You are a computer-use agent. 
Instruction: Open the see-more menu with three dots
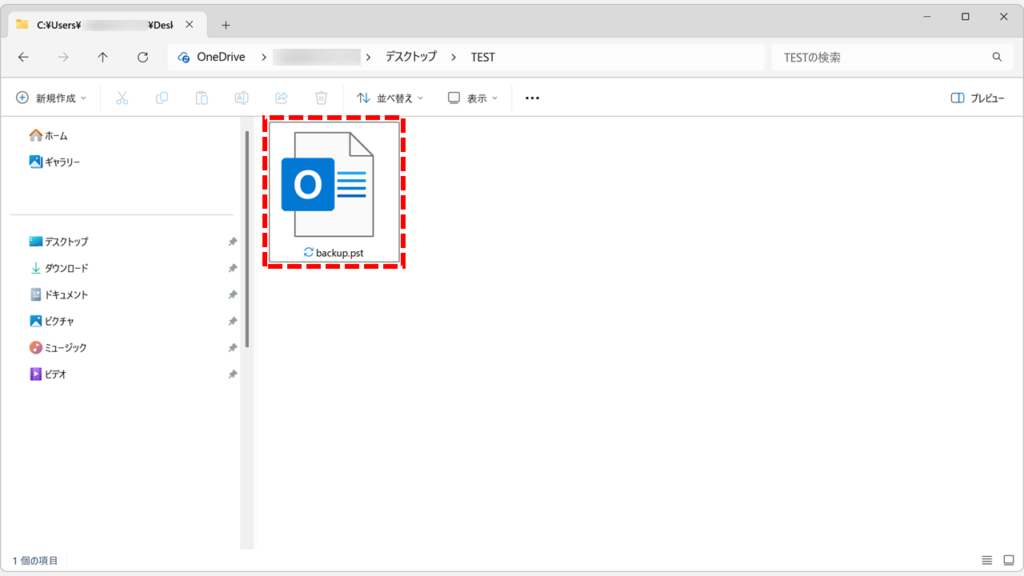531,97
